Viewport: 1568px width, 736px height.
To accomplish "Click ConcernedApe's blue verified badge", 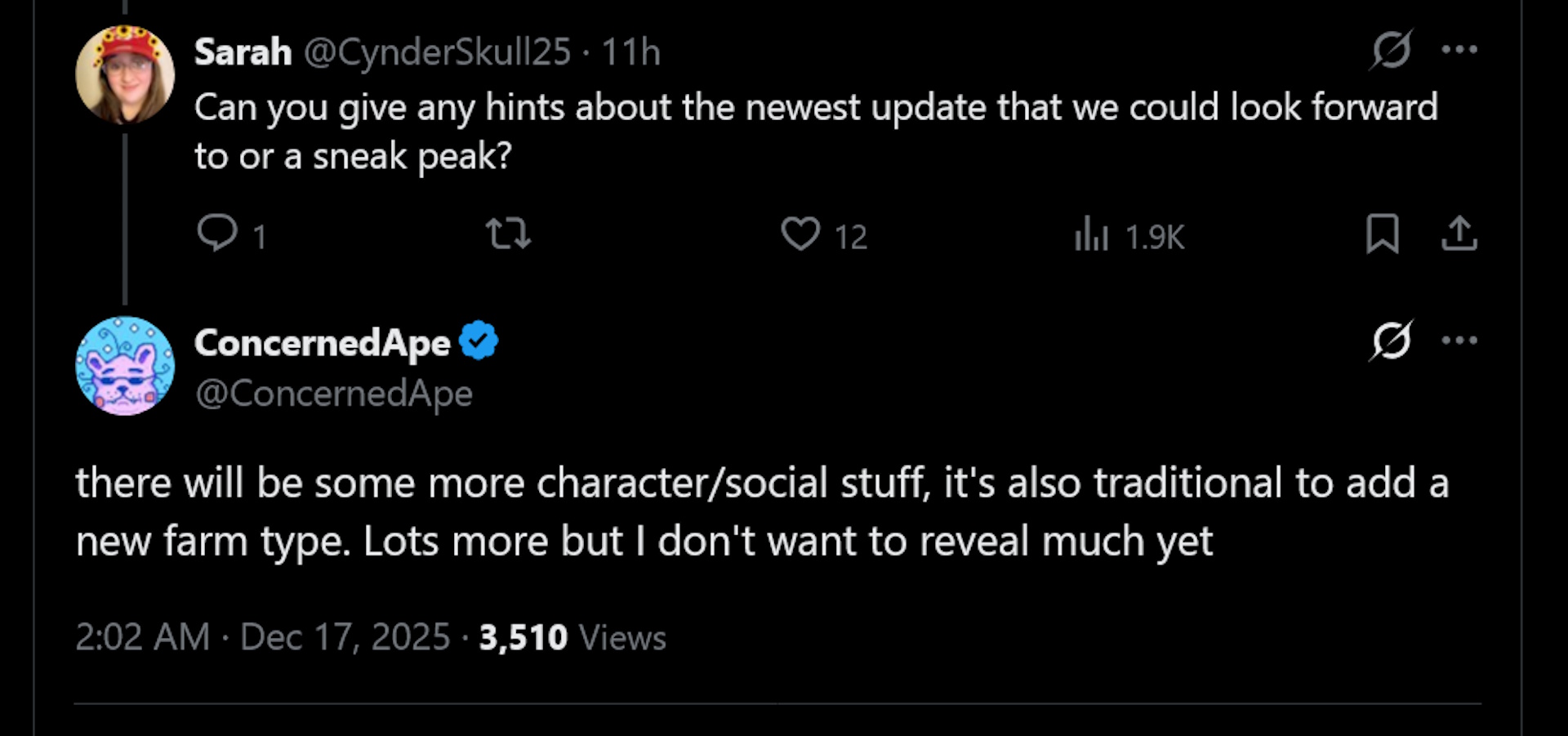I will [x=479, y=341].
